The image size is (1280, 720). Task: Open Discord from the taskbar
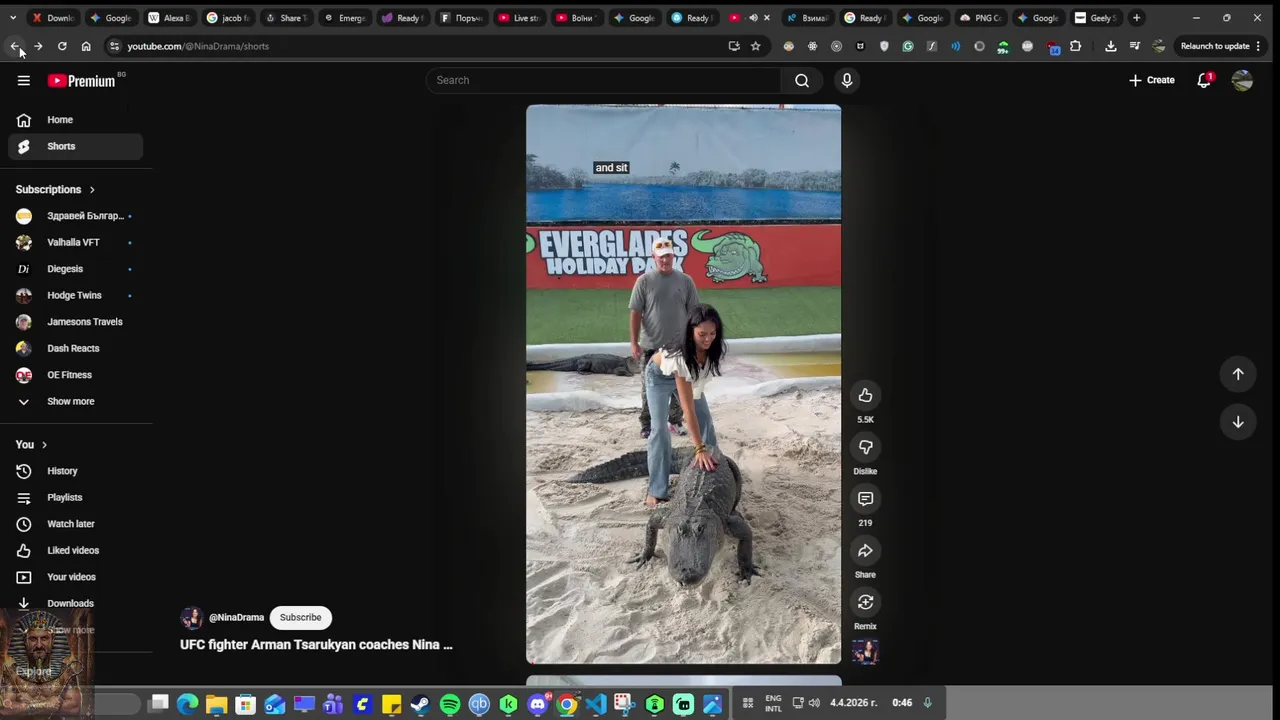(x=537, y=704)
